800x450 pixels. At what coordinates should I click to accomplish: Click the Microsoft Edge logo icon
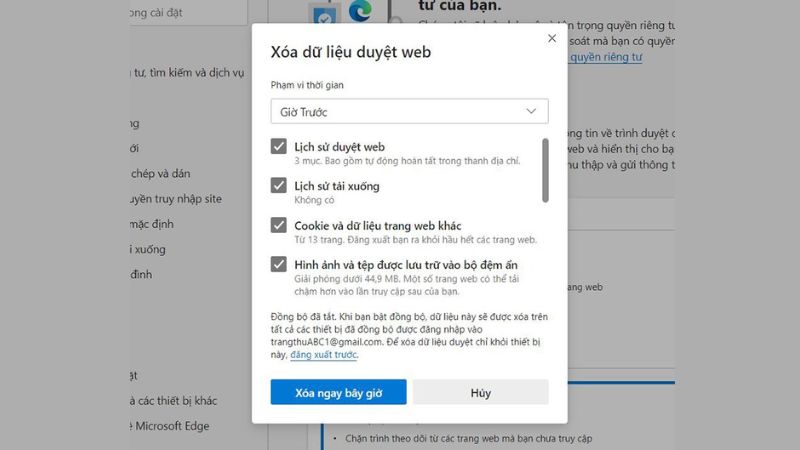(360, 11)
